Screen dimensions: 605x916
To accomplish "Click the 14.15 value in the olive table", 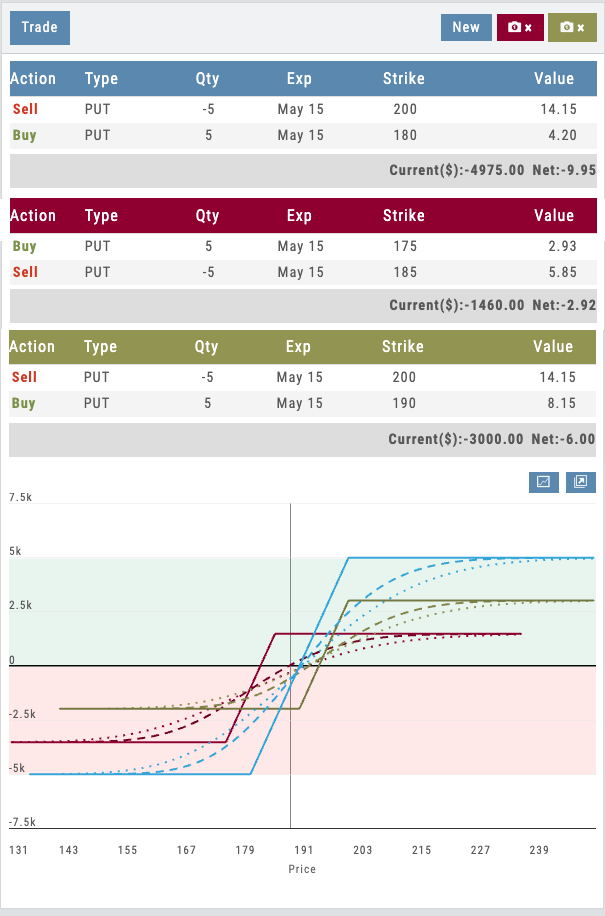I will (x=553, y=377).
